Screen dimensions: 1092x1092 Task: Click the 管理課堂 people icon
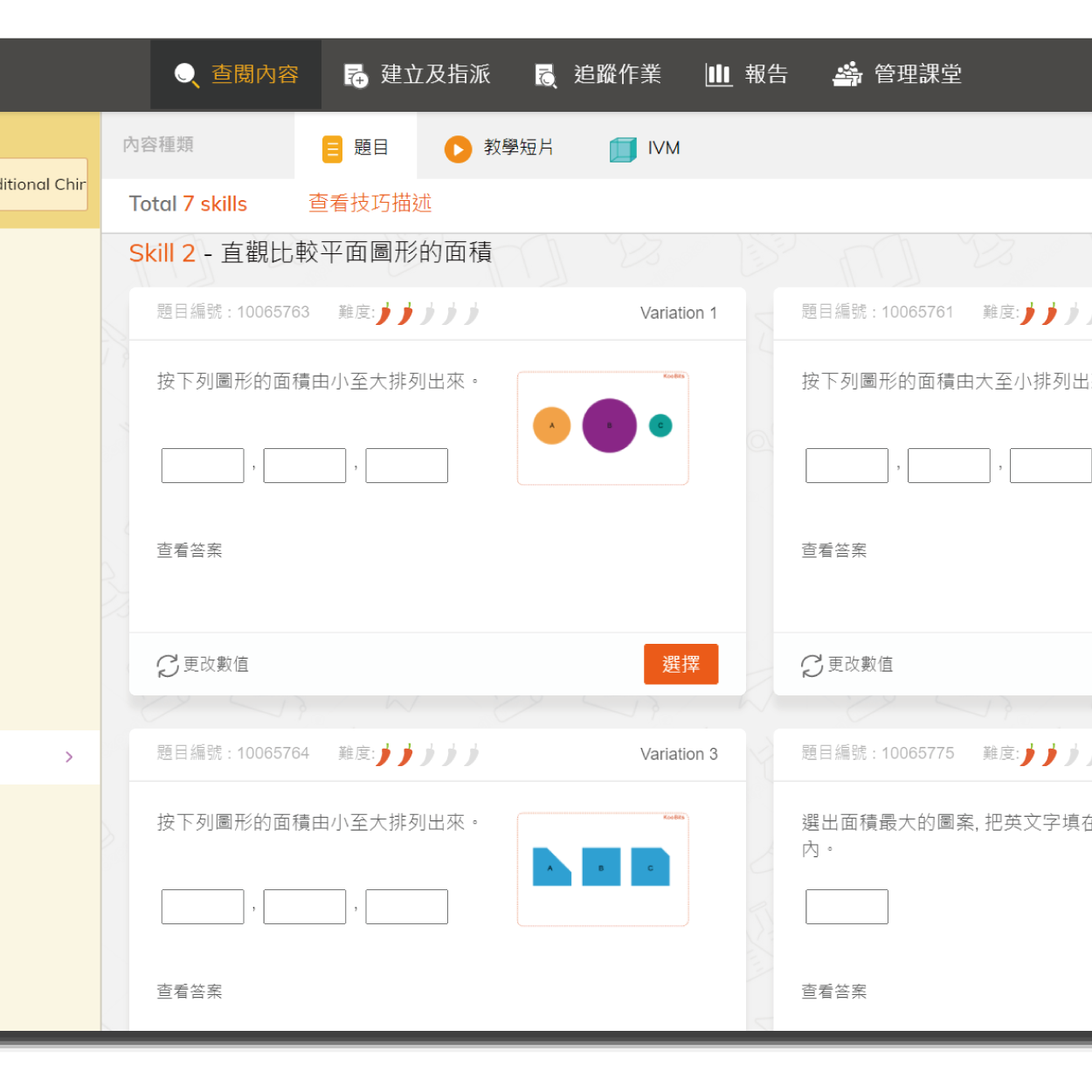[x=847, y=75]
